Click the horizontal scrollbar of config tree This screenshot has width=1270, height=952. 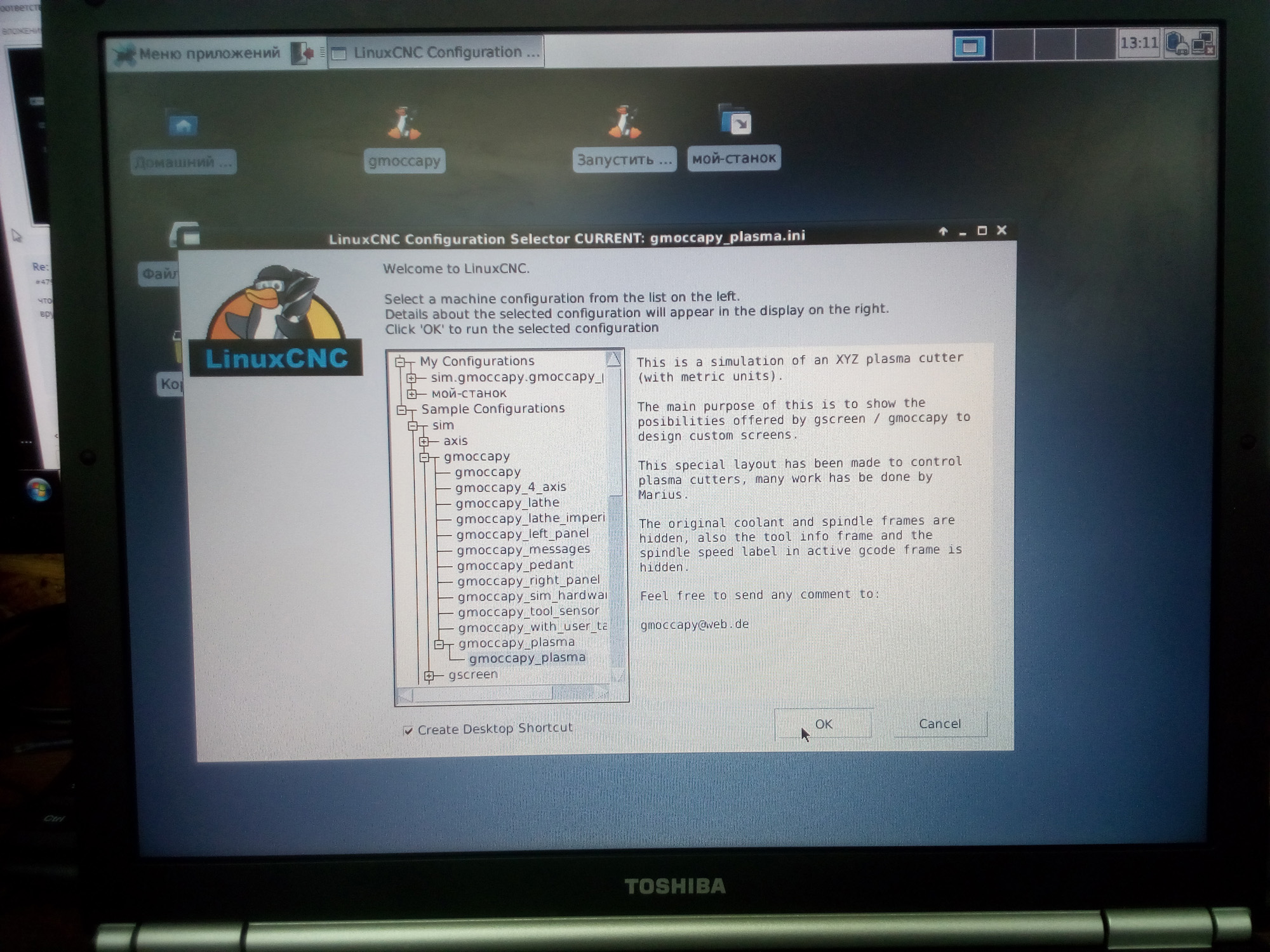[483, 694]
